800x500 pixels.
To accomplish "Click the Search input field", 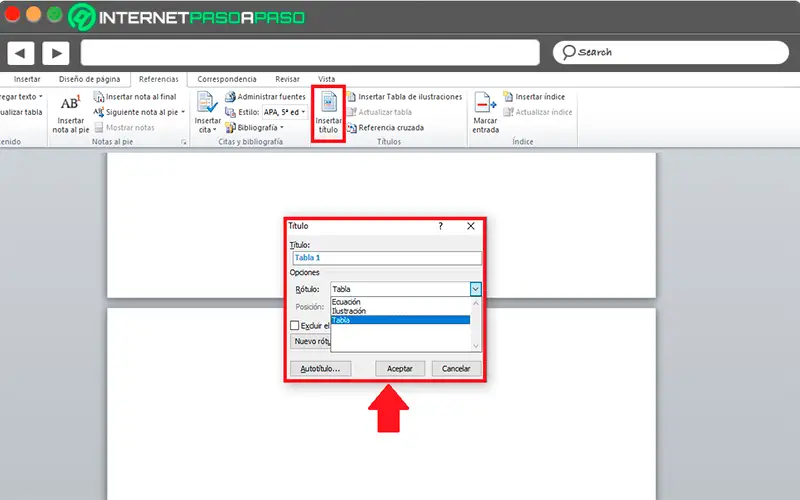I will pyautogui.click(x=671, y=52).
